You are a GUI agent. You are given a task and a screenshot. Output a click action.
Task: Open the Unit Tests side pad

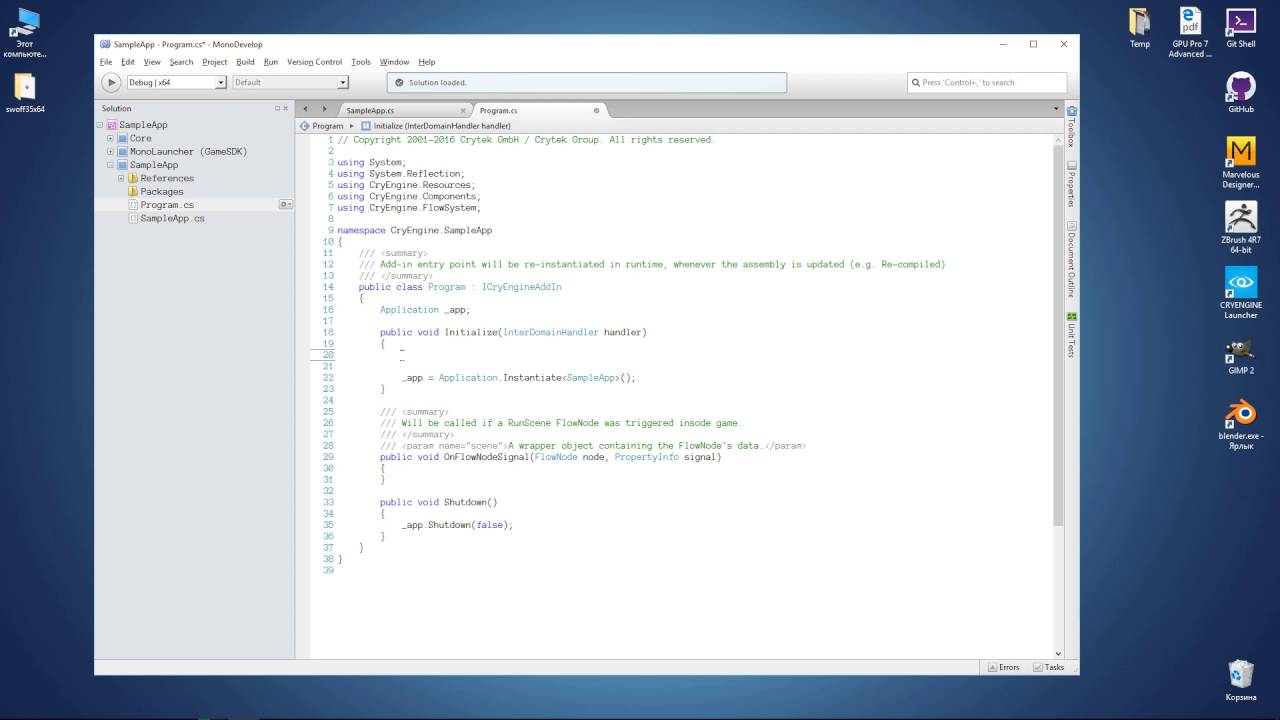point(1071,335)
